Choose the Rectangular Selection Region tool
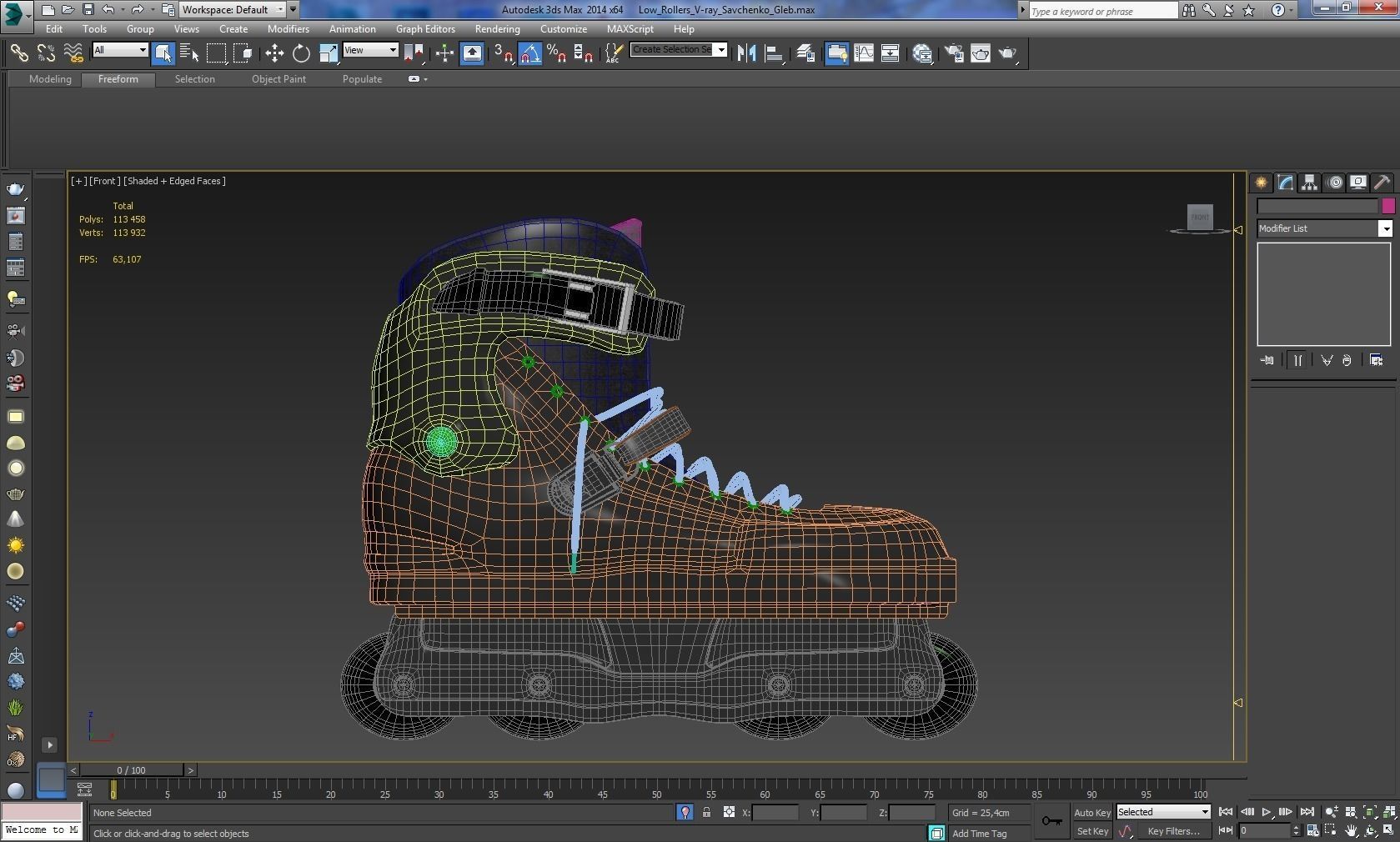Viewport: 1400px width, 842px height. point(216,53)
